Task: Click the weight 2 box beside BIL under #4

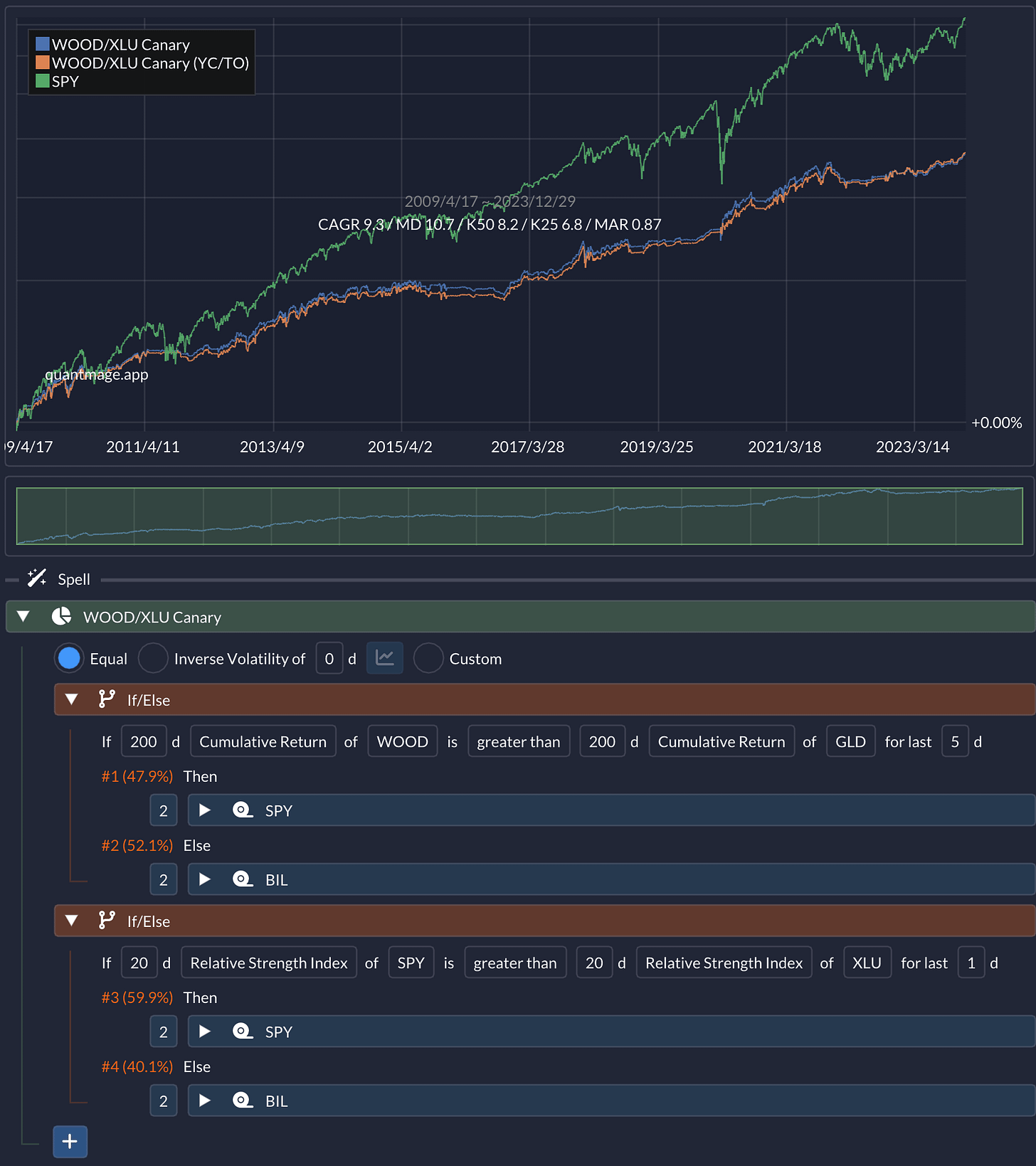Action: [164, 1101]
